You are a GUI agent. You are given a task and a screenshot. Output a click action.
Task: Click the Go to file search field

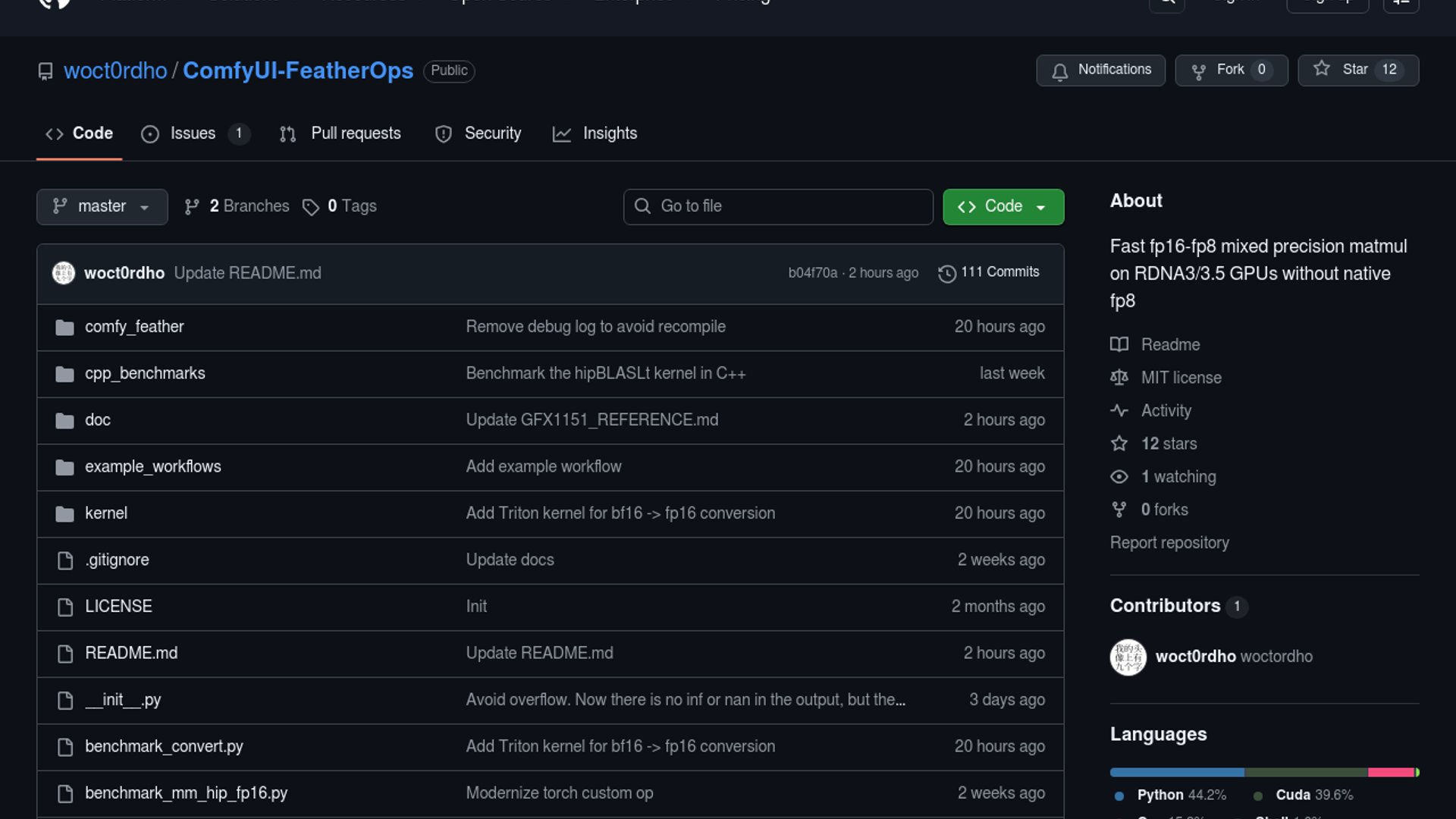tap(778, 207)
